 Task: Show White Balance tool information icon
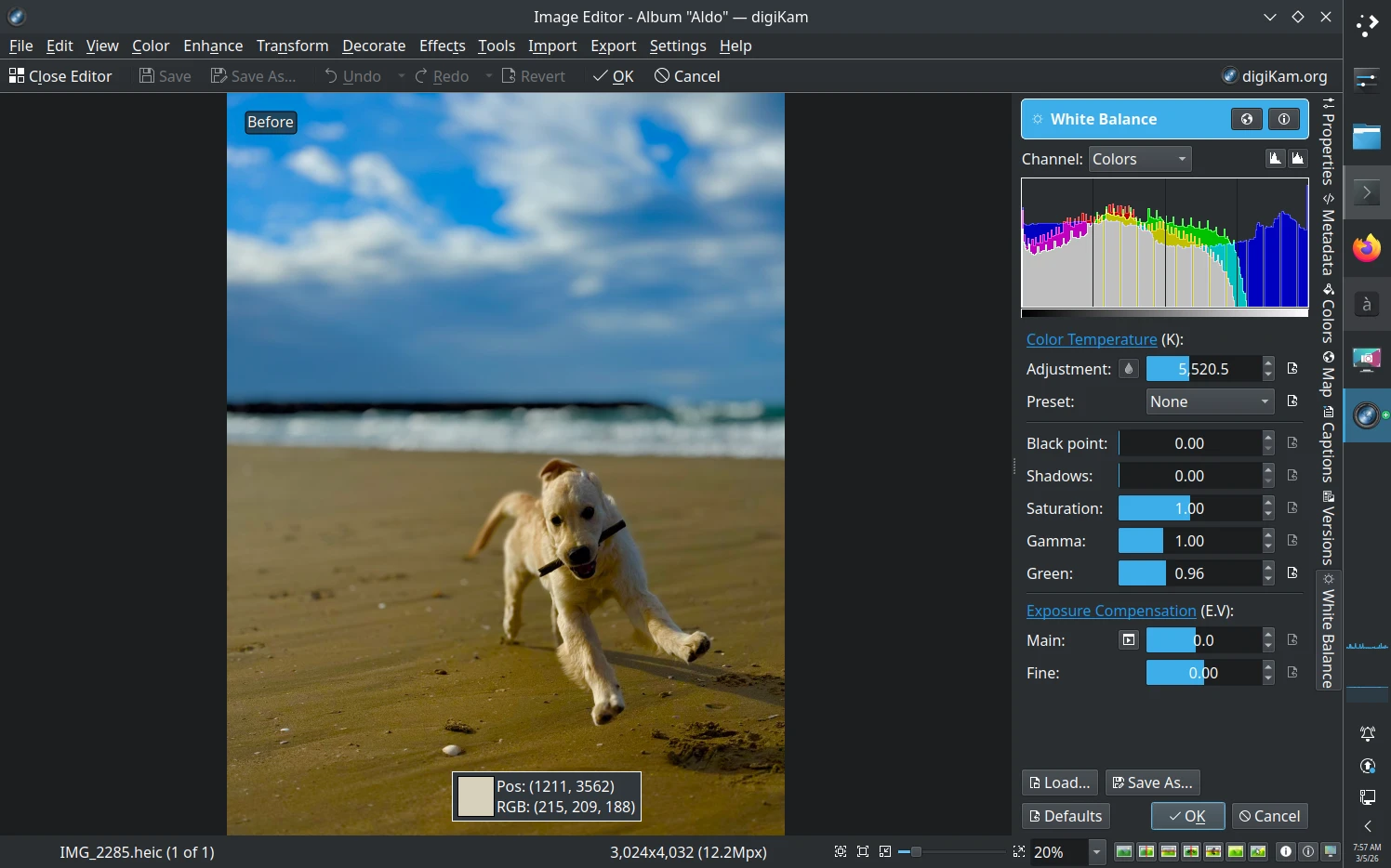(x=1284, y=119)
